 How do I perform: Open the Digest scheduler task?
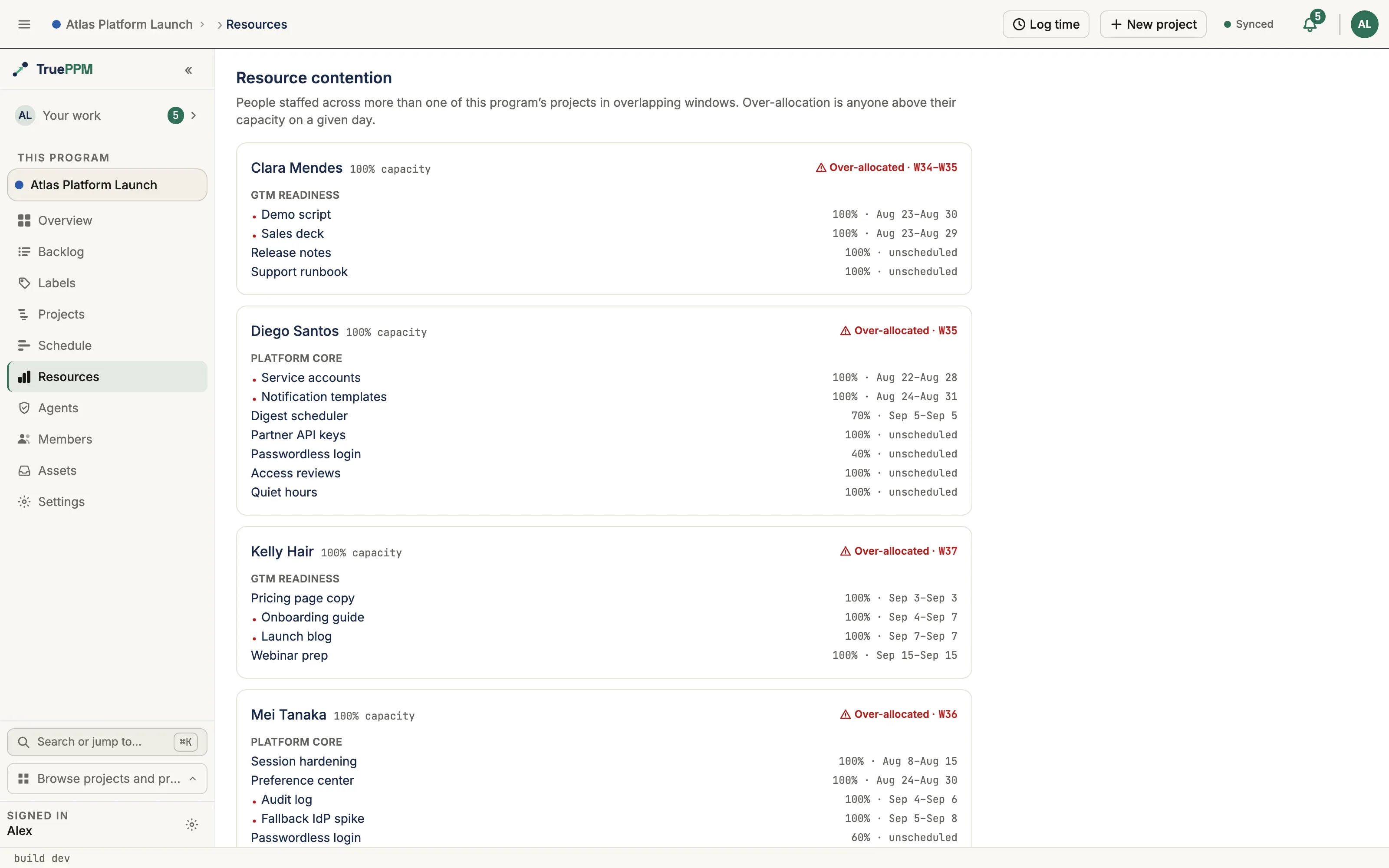pos(299,416)
